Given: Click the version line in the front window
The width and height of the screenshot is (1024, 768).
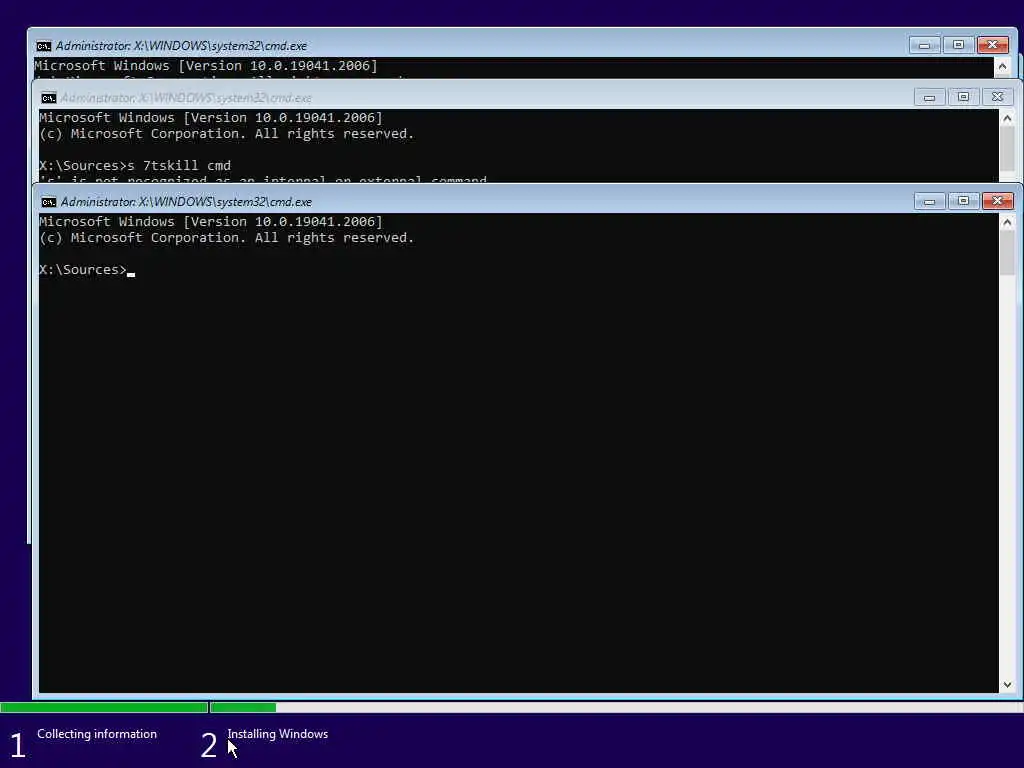Looking at the screenshot, I should pos(211,221).
